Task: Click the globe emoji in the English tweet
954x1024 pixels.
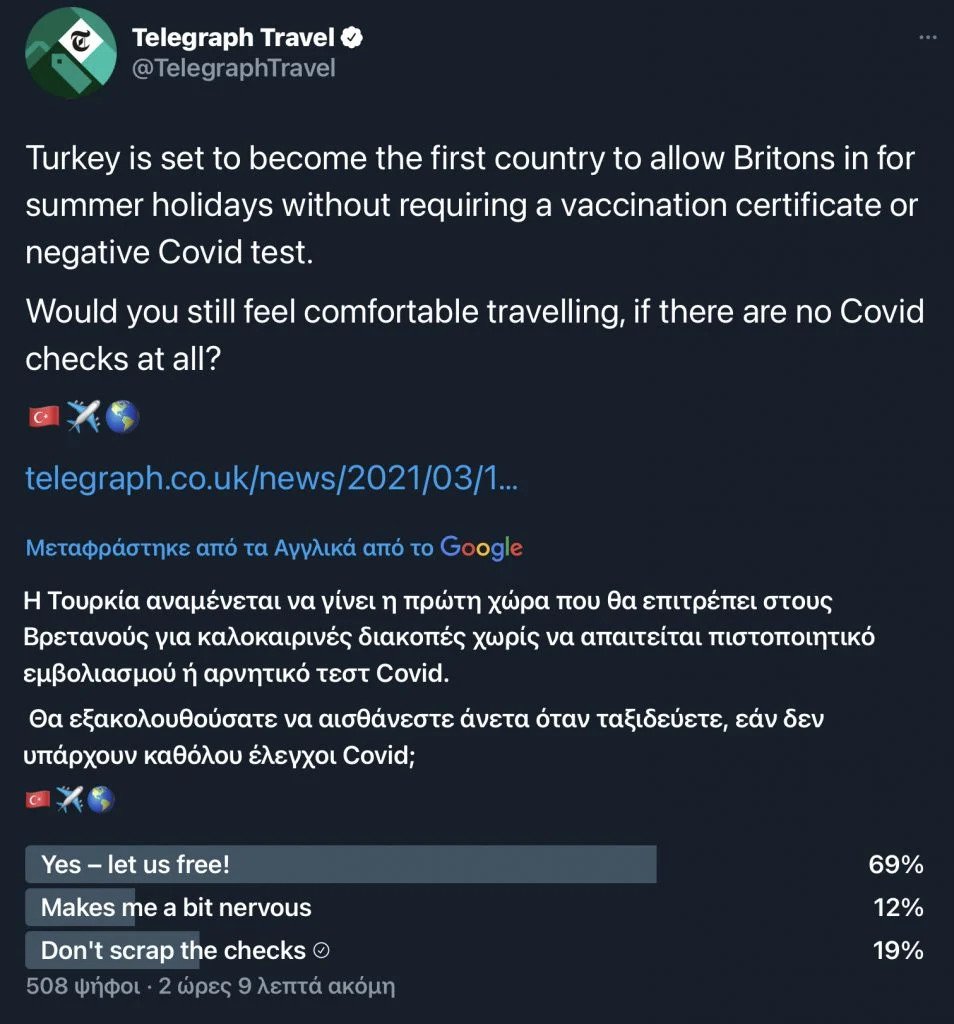Action: (122, 418)
